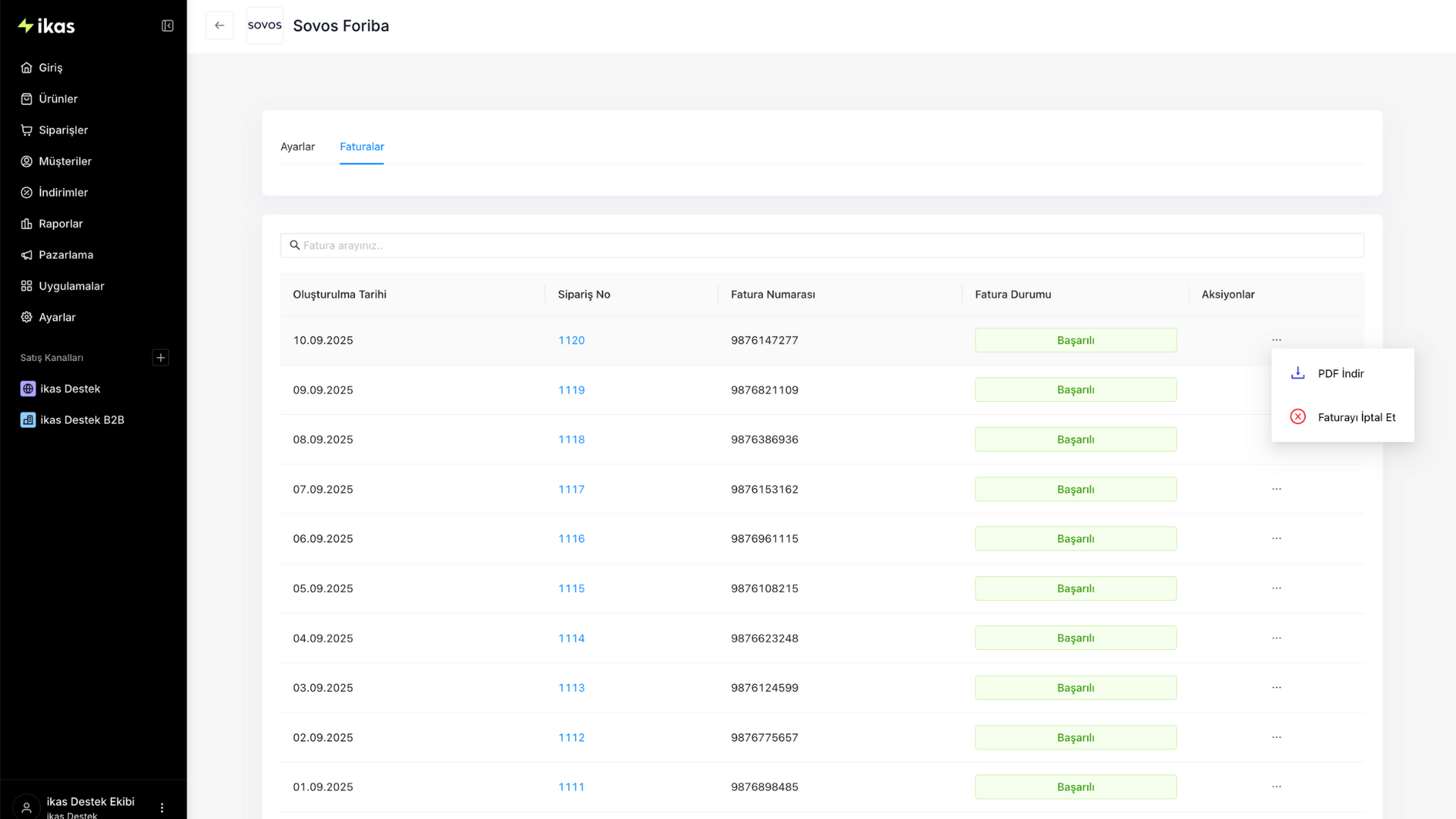The width and height of the screenshot is (1456, 819).
Task: Click the Sovos app logo
Action: click(265, 25)
